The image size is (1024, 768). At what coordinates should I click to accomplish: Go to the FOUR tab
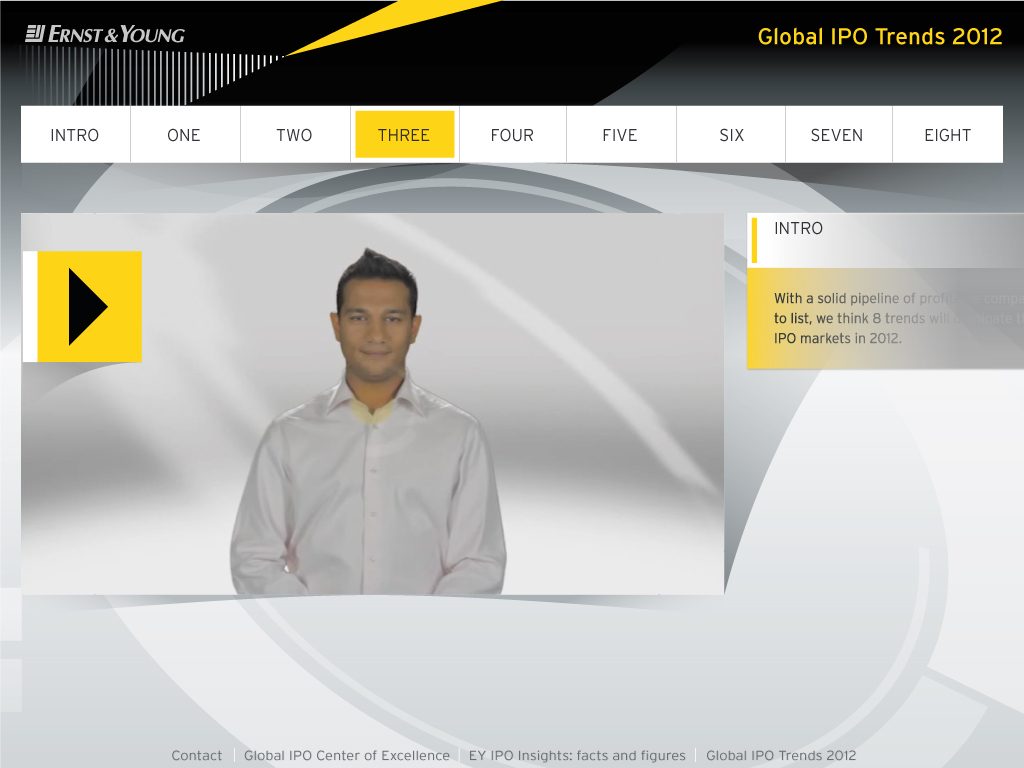coord(512,135)
